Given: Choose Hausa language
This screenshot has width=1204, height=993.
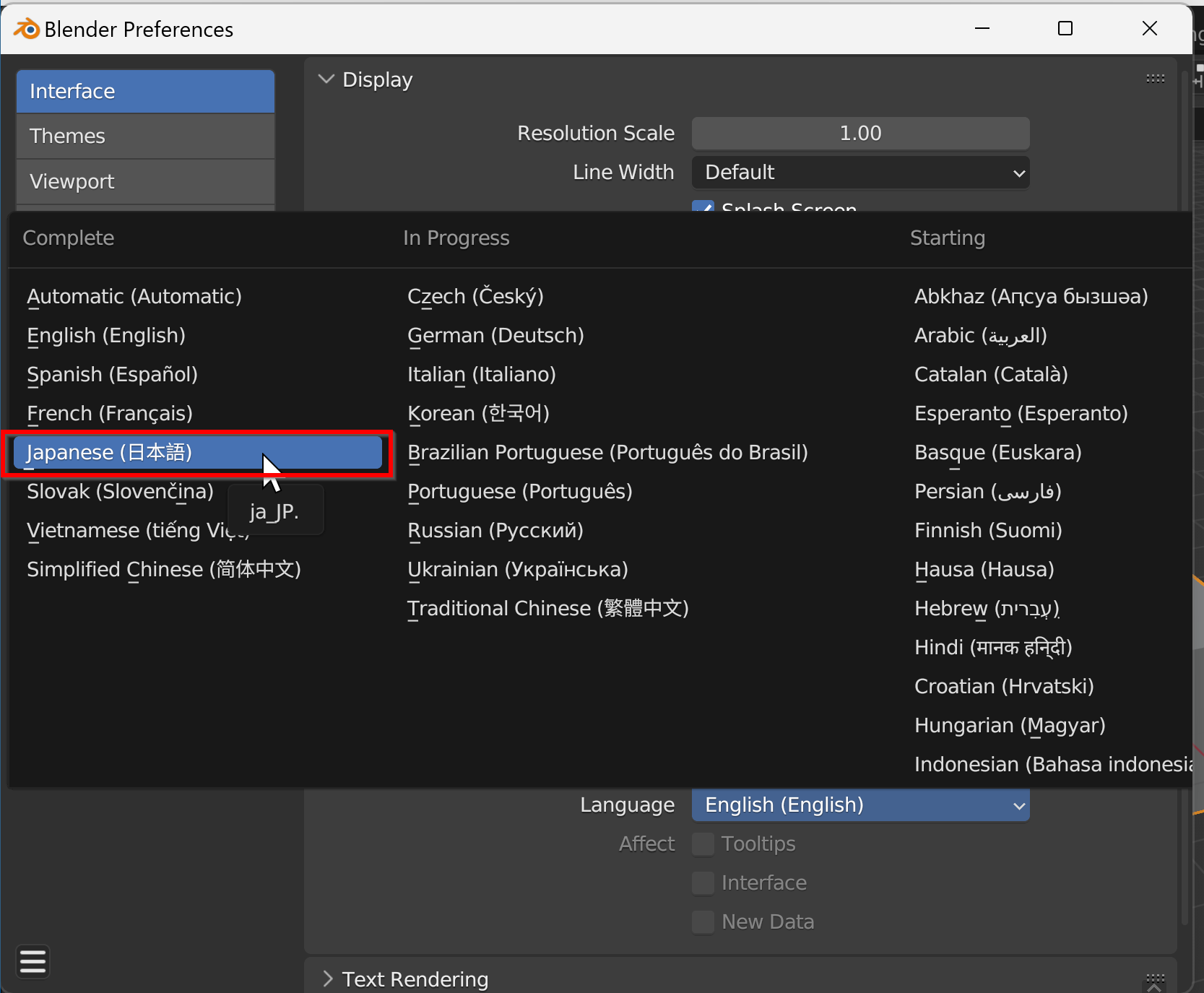Looking at the screenshot, I should pos(984,570).
